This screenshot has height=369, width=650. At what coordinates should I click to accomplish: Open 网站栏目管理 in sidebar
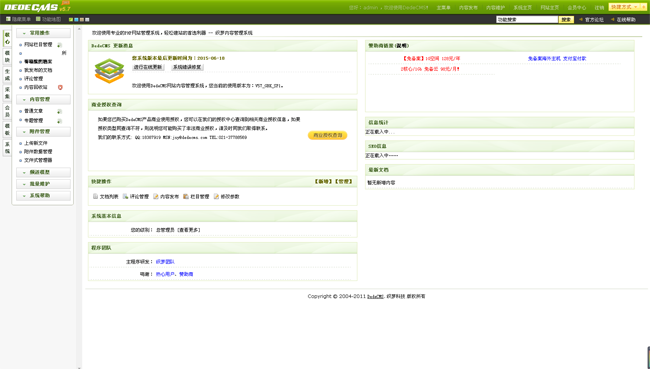click(38, 45)
